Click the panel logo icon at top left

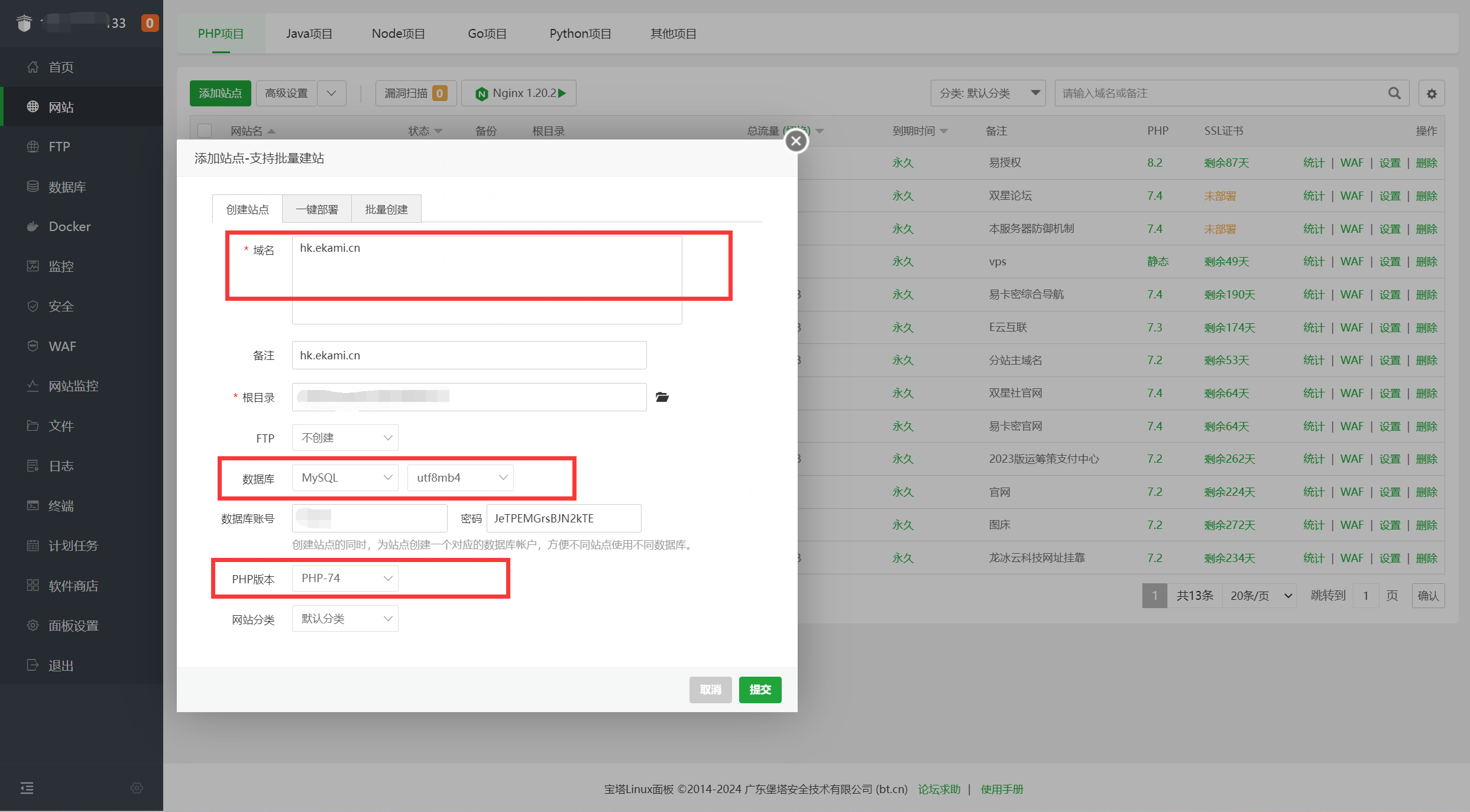pyautogui.click(x=24, y=23)
